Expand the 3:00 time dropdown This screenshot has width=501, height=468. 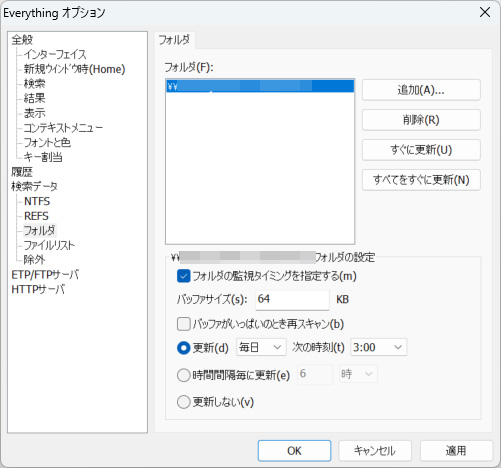[378, 347]
